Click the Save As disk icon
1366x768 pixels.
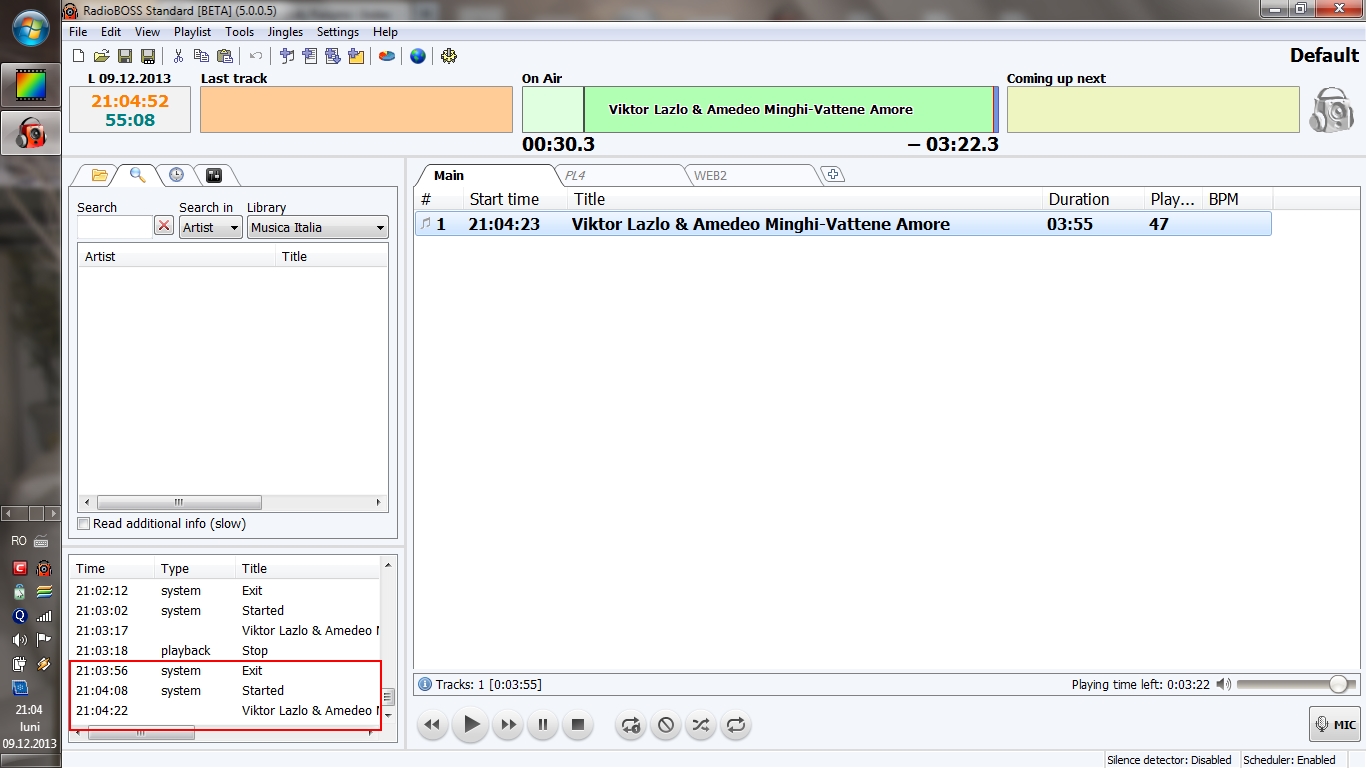coord(148,56)
